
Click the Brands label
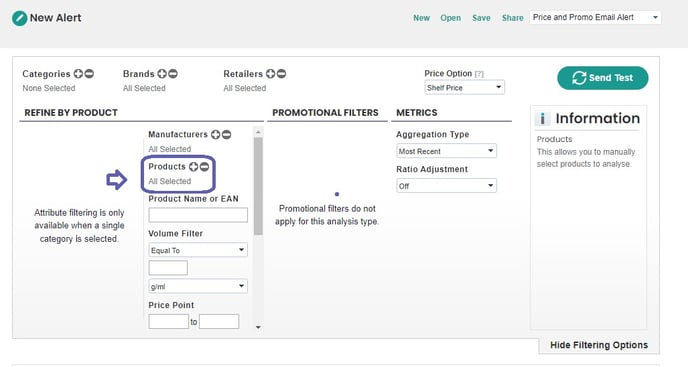pyautogui.click(x=139, y=74)
